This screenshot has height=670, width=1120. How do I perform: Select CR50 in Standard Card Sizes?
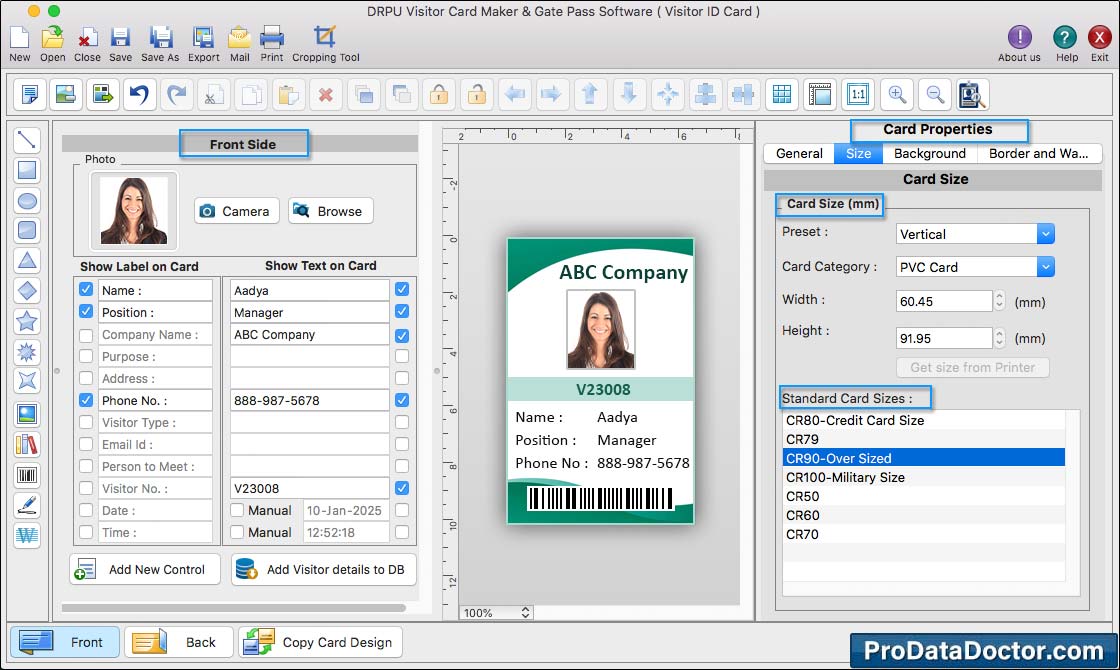[924, 496]
